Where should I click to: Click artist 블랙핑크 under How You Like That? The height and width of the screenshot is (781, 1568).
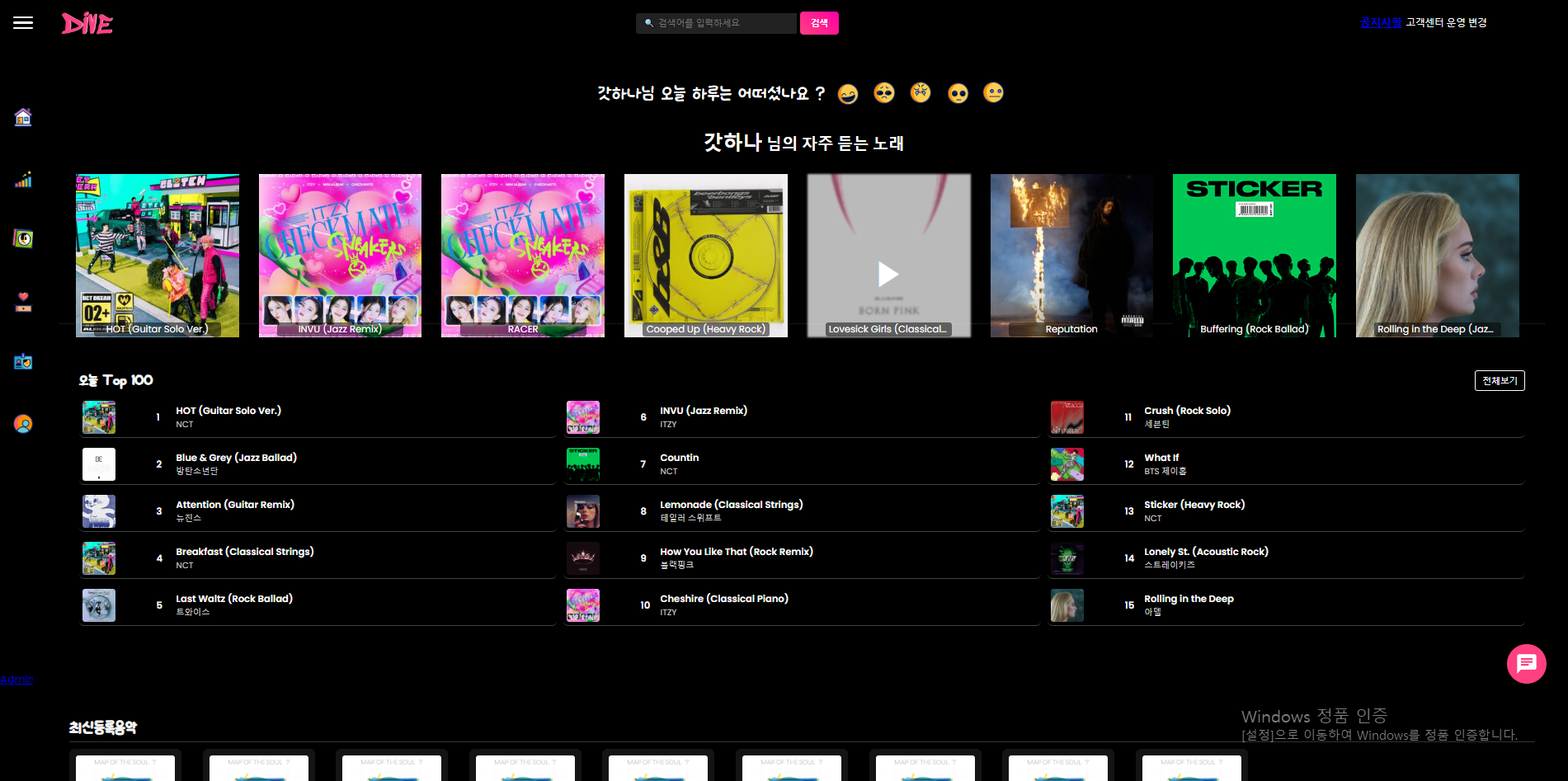point(677,565)
